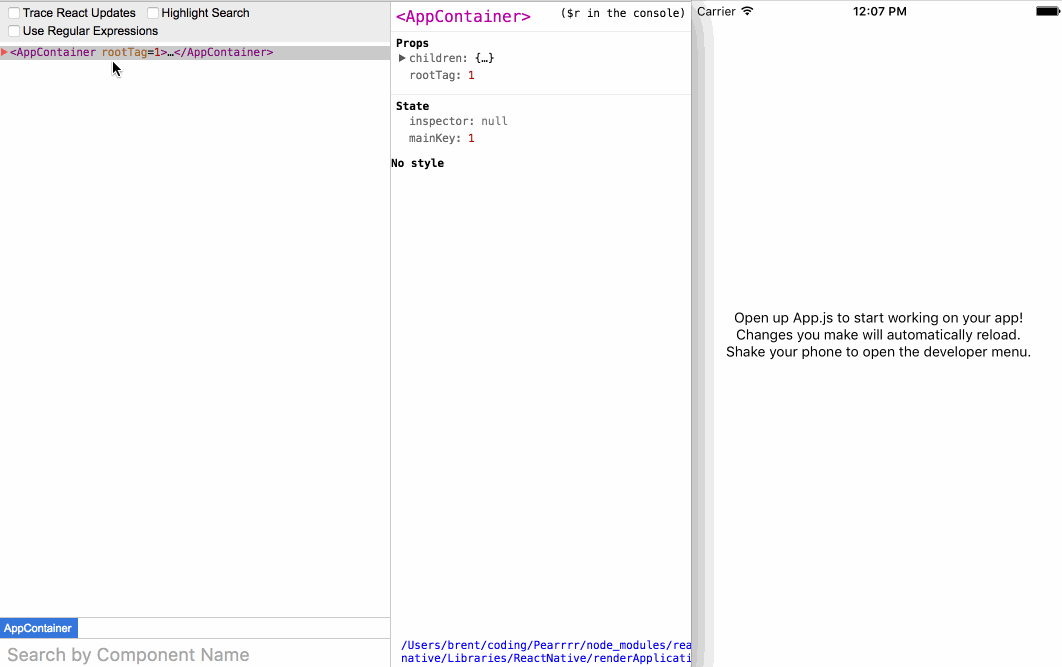Screen dimensions: 1062x667
Task: Turn on Use Regular Expressions
Action: (13, 31)
